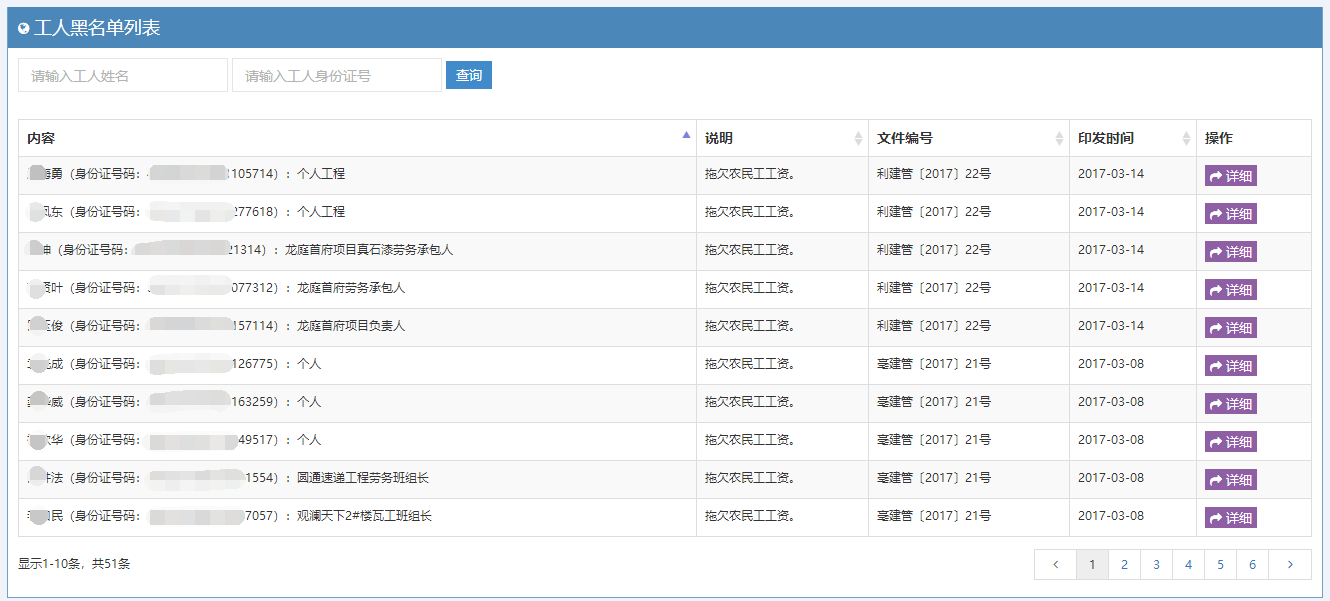This screenshot has height=601, width=1330.
Task: Open 详细 for 龙庭首府劳务承包人 row
Action: tap(1230, 290)
